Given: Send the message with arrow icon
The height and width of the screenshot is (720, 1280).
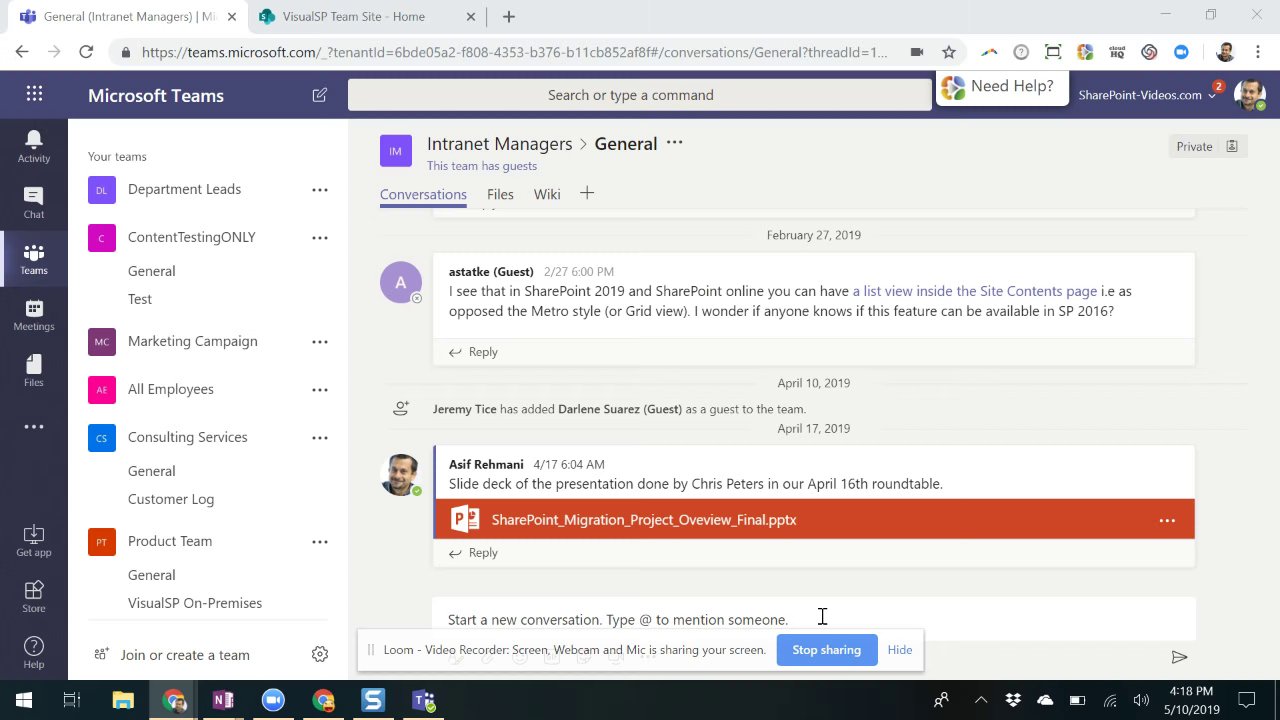Looking at the screenshot, I should 1180,657.
